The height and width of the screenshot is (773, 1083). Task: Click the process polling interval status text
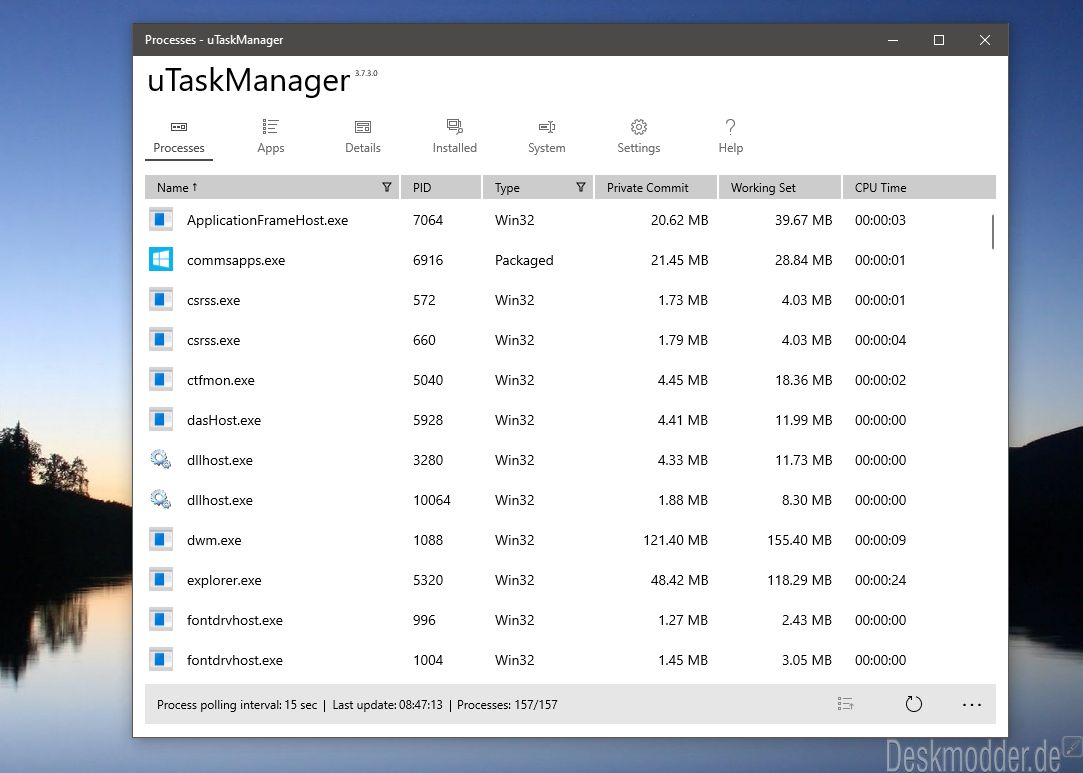237,705
